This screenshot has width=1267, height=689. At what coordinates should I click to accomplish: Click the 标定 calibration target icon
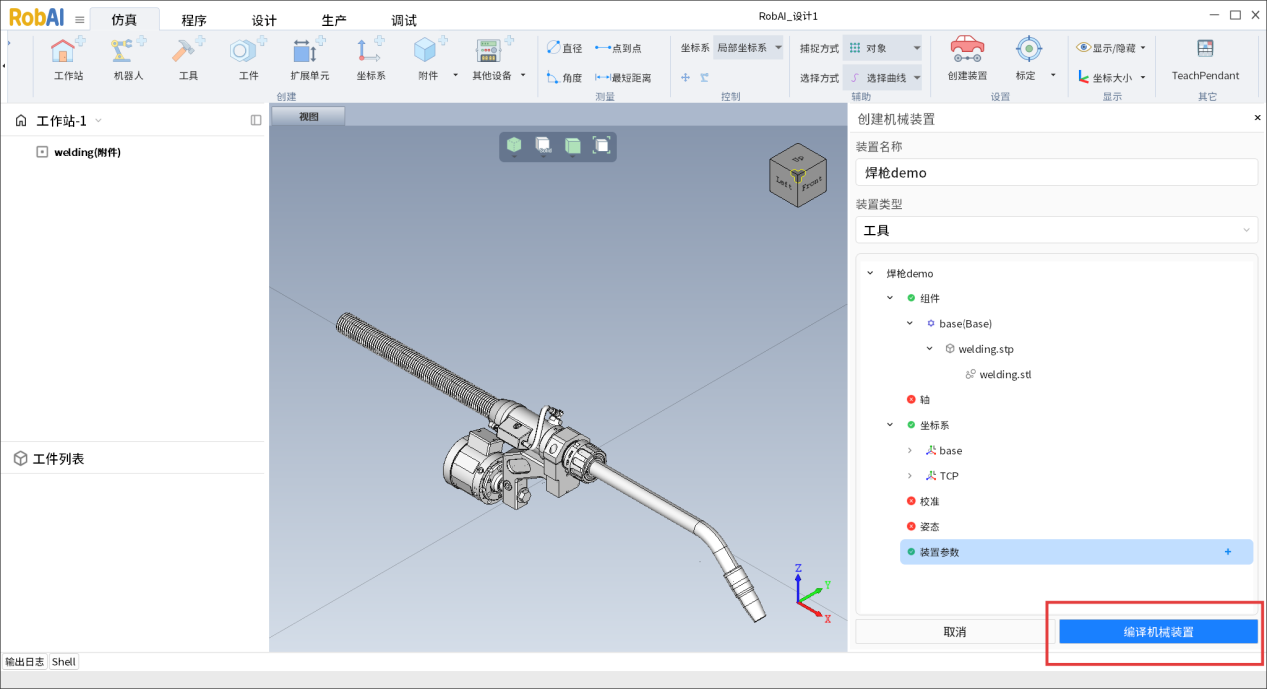pyautogui.click(x=1028, y=50)
